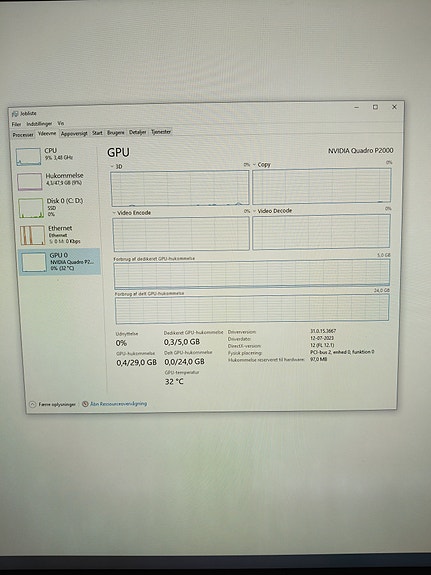This screenshot has height=575, width=431.
Task: Click the Jobliste title bar app icon
Action: pos(15,114)
